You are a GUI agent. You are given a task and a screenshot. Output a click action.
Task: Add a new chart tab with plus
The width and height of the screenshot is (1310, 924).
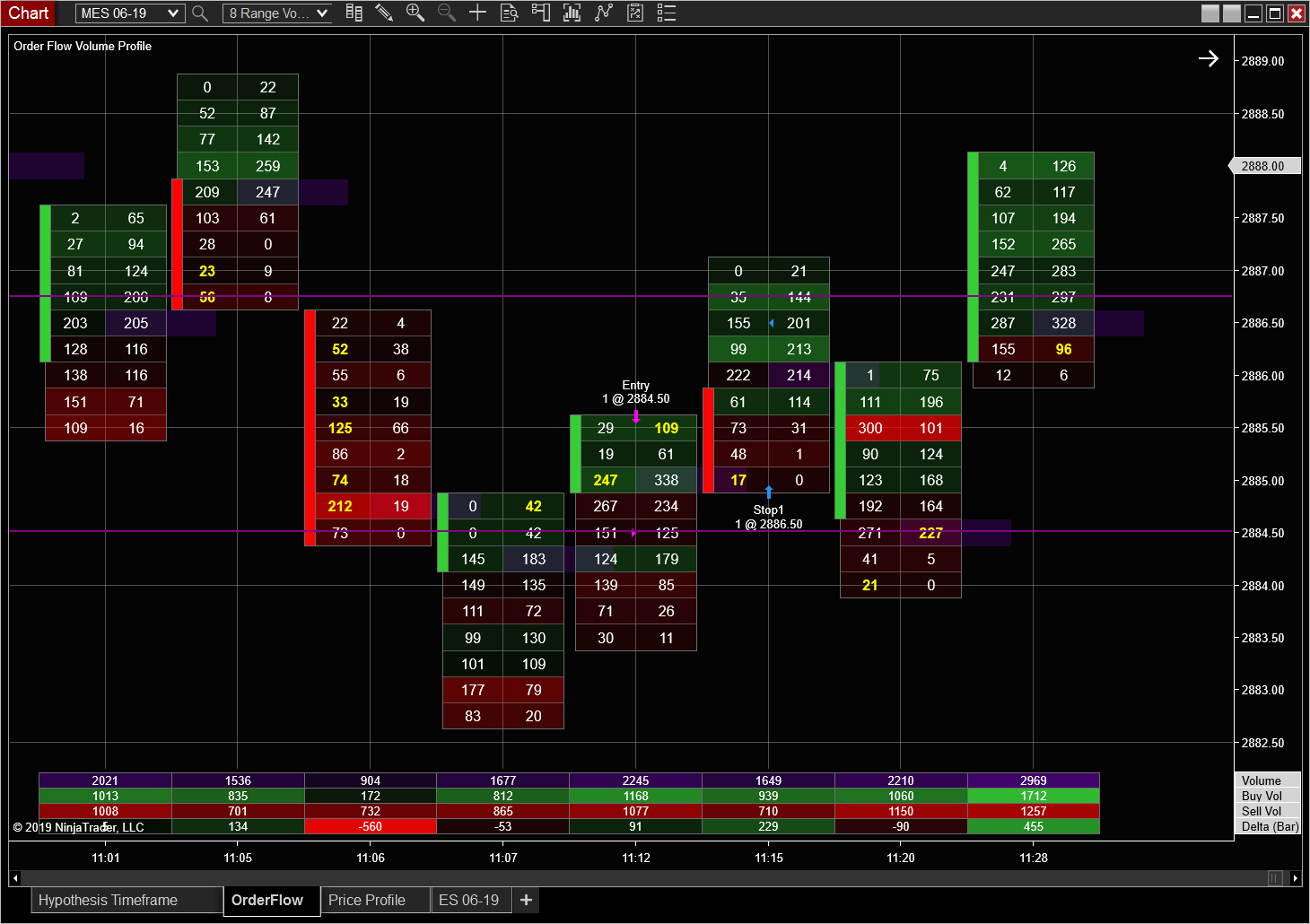(x=526, y=900)
